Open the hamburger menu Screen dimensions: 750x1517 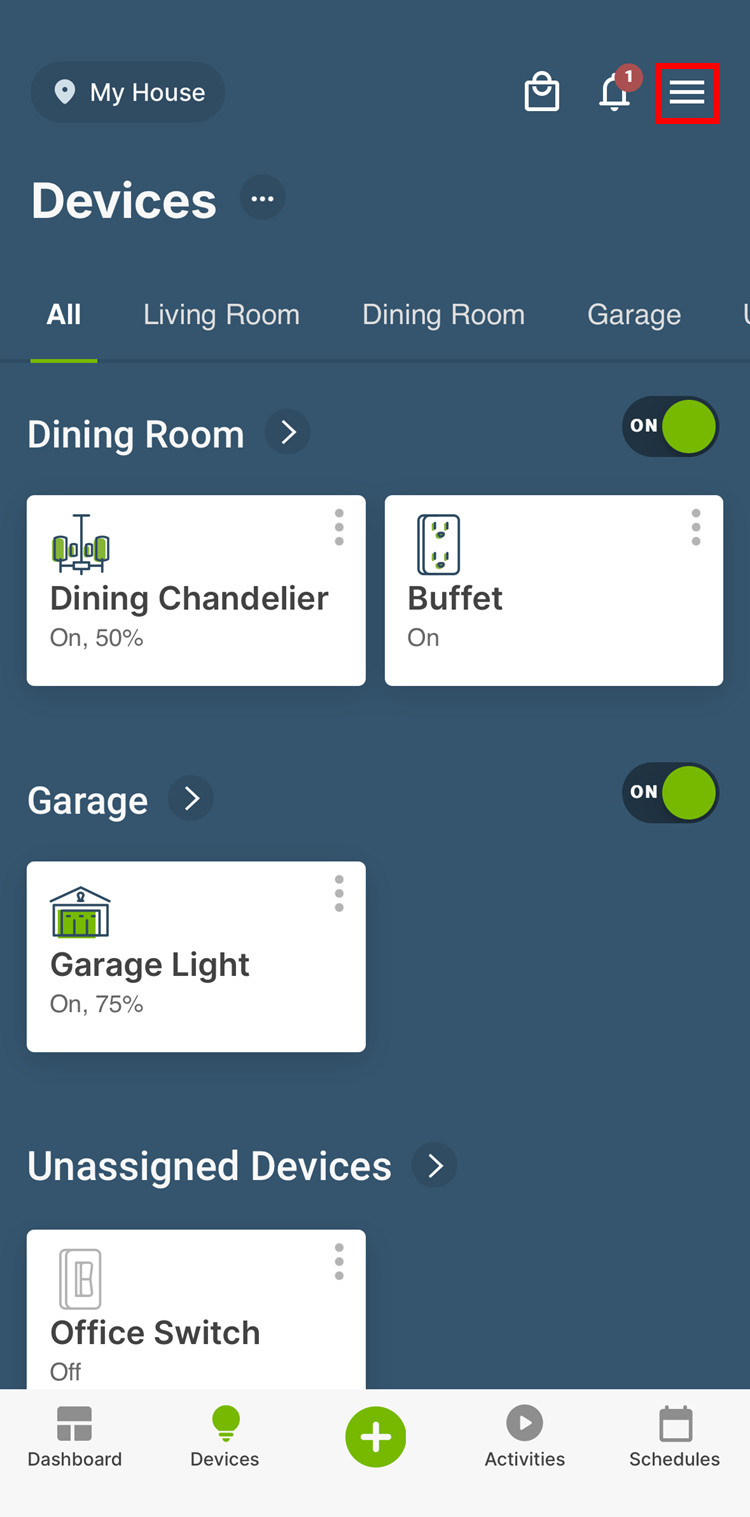(687, 93)
